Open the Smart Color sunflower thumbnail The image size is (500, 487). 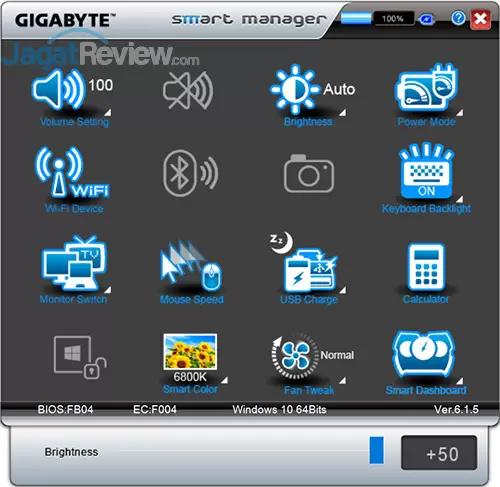[x=190, y=352]
